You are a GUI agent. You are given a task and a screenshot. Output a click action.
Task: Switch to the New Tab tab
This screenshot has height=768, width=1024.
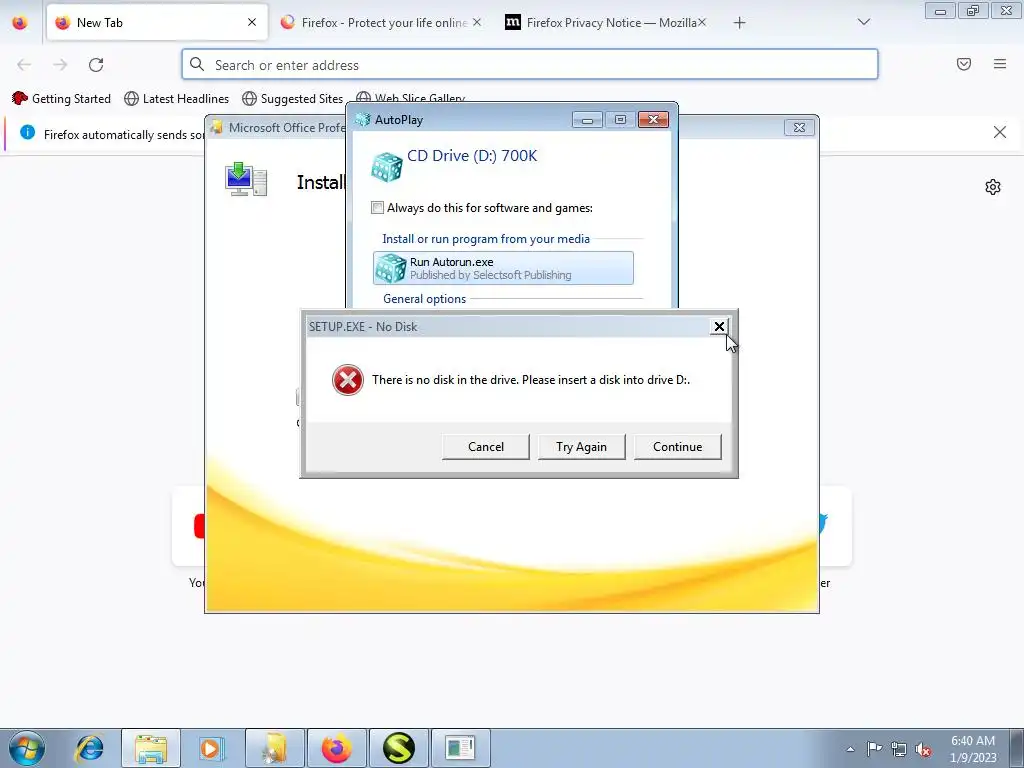click(x=157, y=22)
